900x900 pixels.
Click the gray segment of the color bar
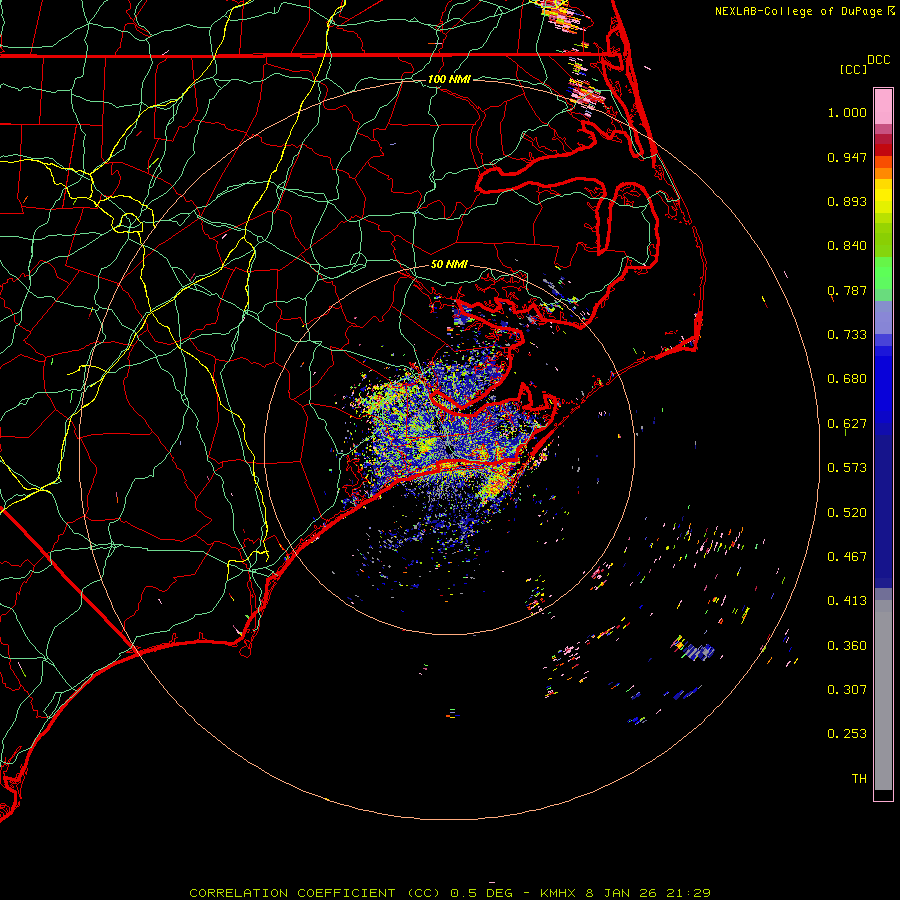(883, 695)
